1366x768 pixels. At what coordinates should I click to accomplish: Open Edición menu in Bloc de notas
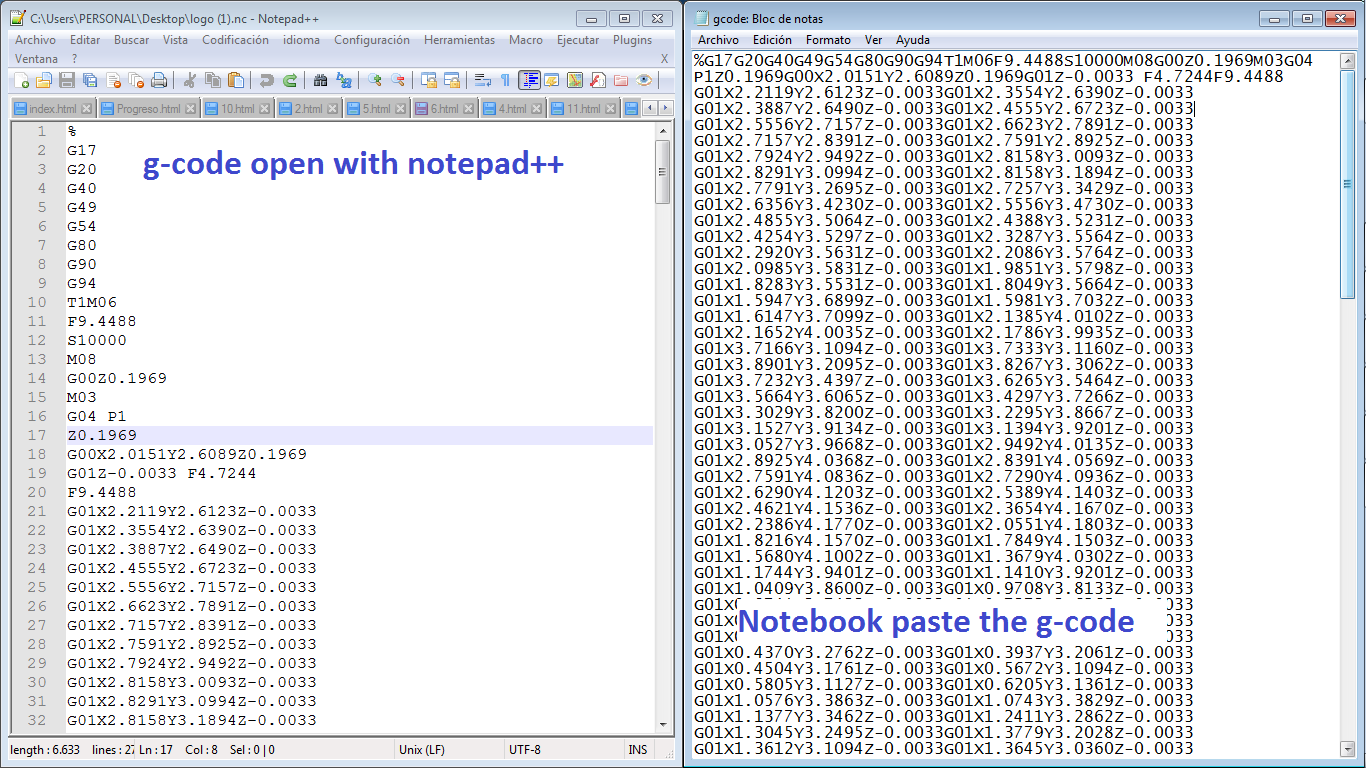pos(772,40)
